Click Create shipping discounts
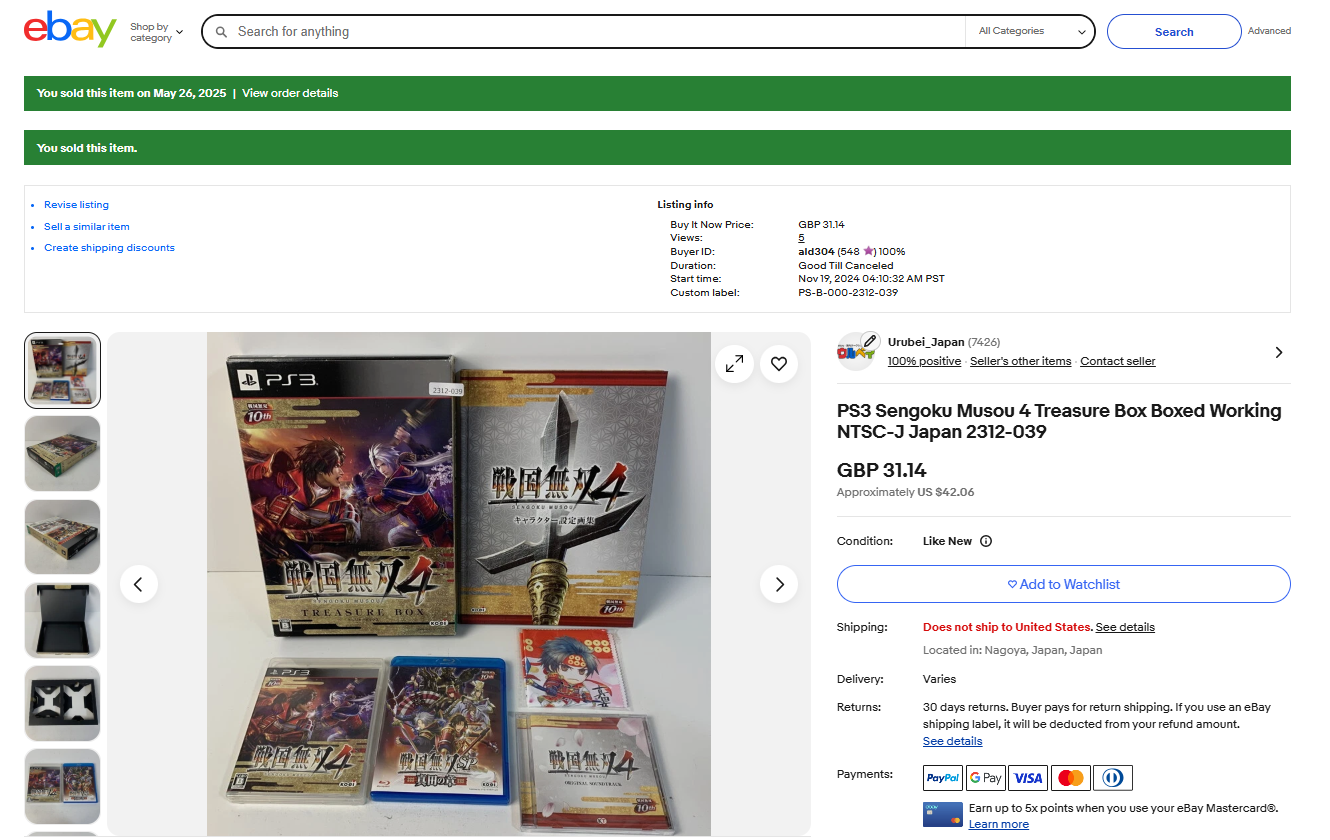The width and height of the screenshot is (1330, 840). point(109,248)
